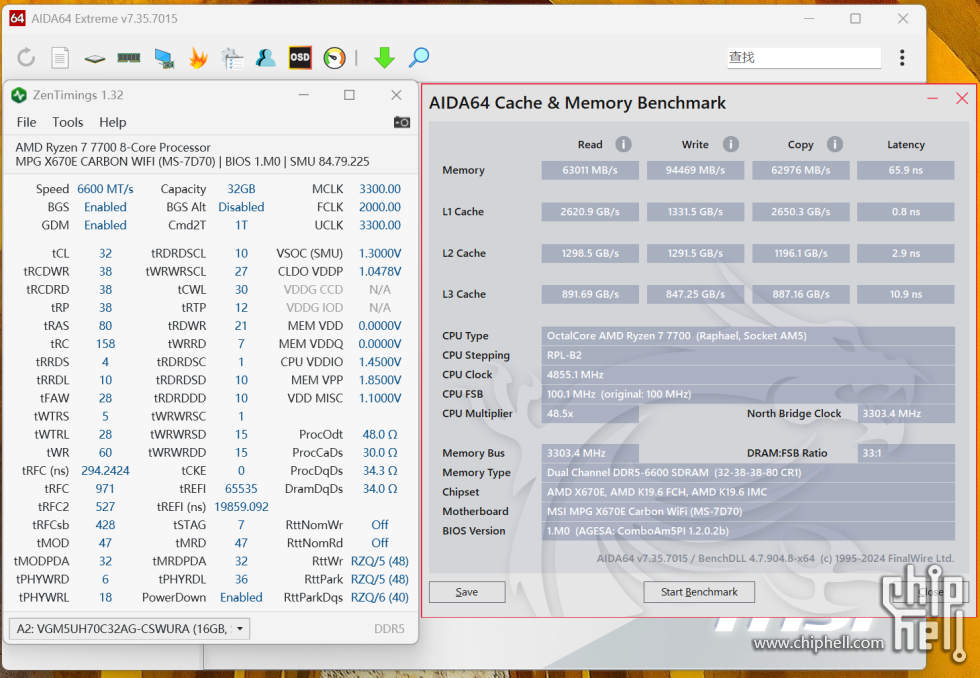Select the FCLK value 2000.00
Screen dimensions: 980x678
tap(379, 207)
